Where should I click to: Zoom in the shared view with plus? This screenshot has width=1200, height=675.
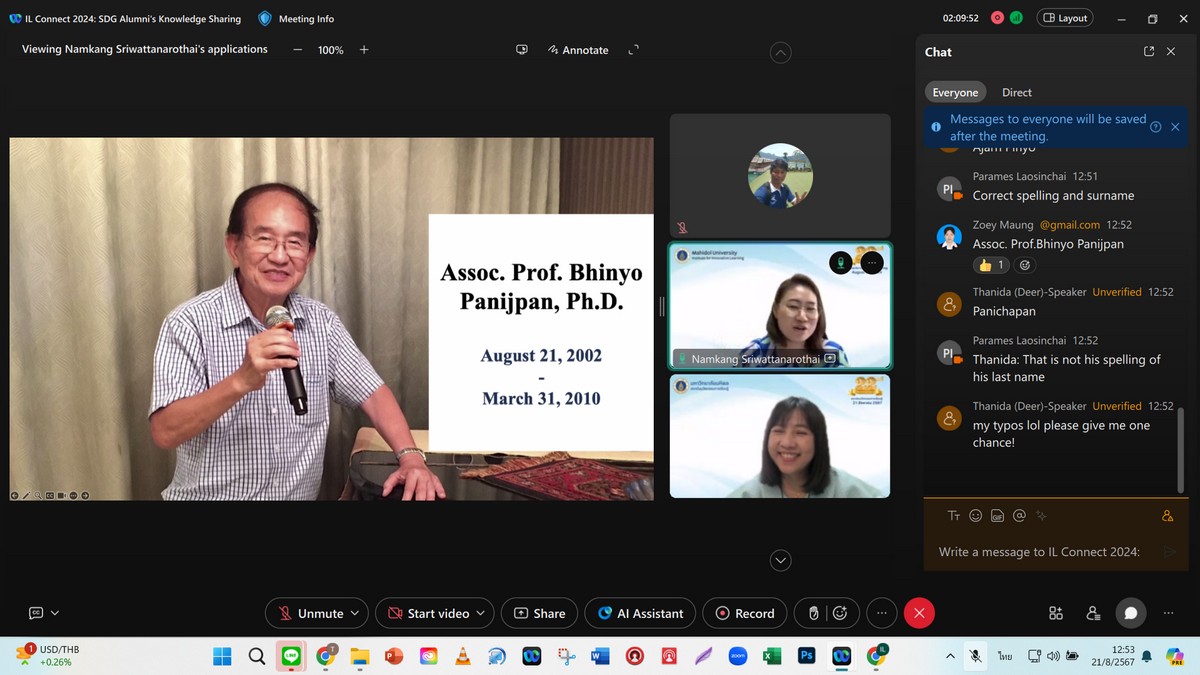(x=364, y=50)
